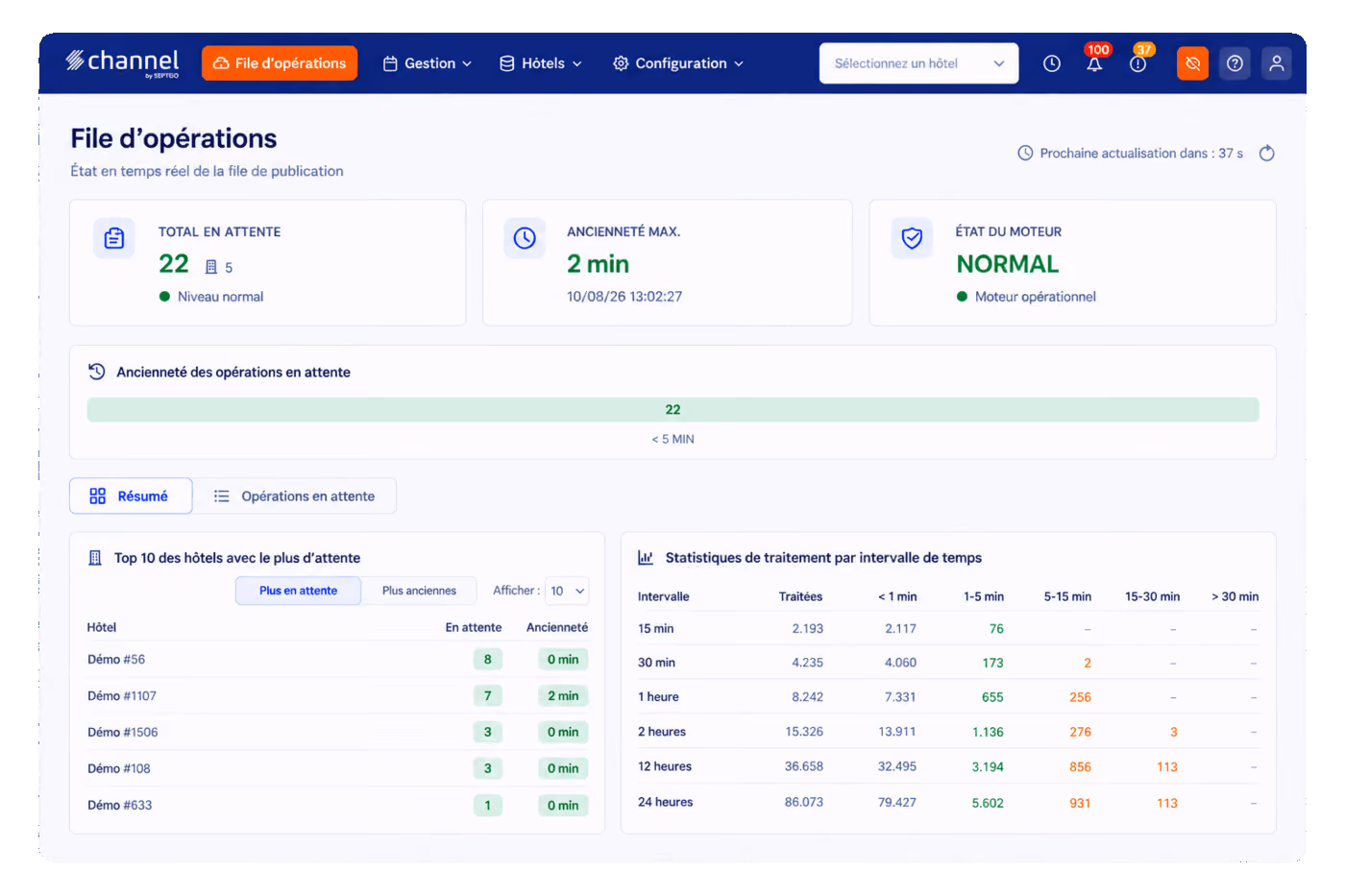Switch to Opérations en attente tab
This screenshot has height=896, width=1345.
[x=295, y=496]
